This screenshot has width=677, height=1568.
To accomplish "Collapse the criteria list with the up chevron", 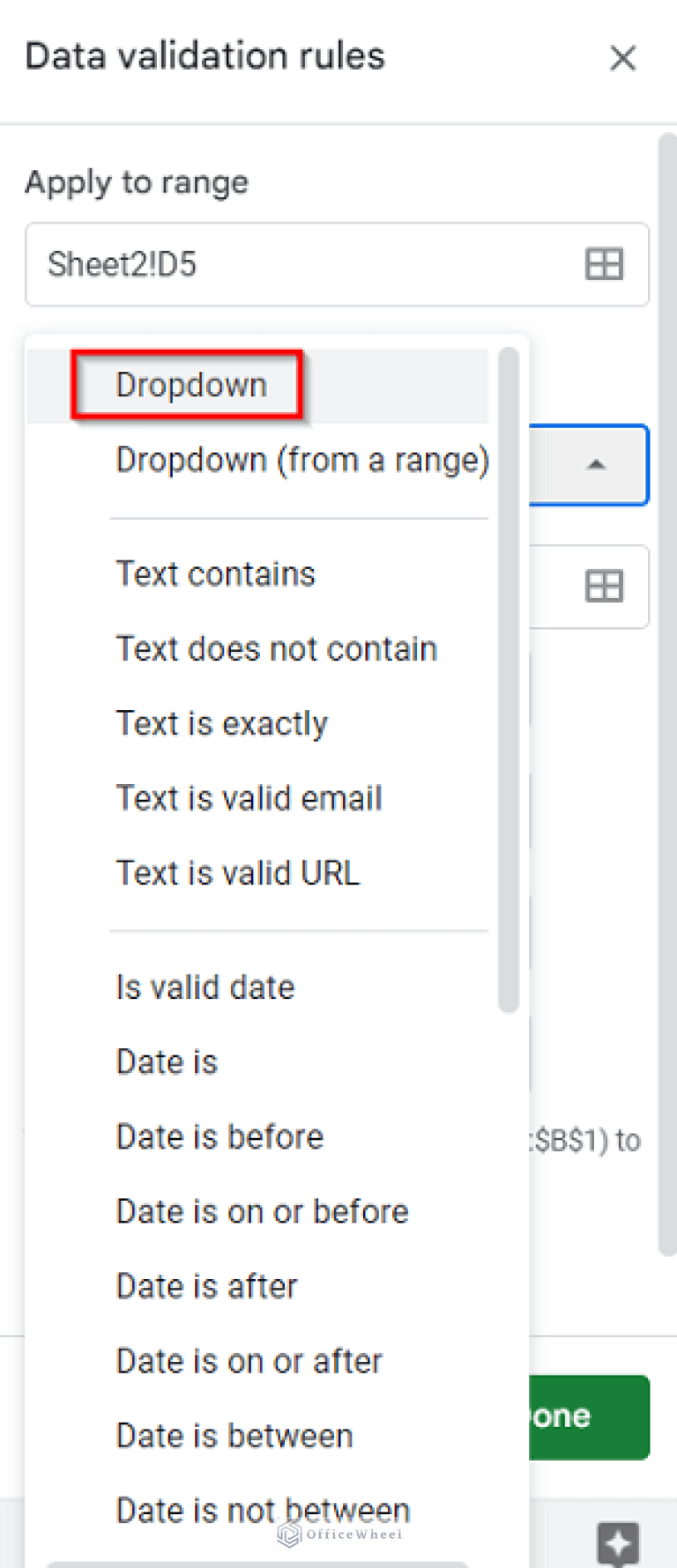I will (x=598, y=465).
